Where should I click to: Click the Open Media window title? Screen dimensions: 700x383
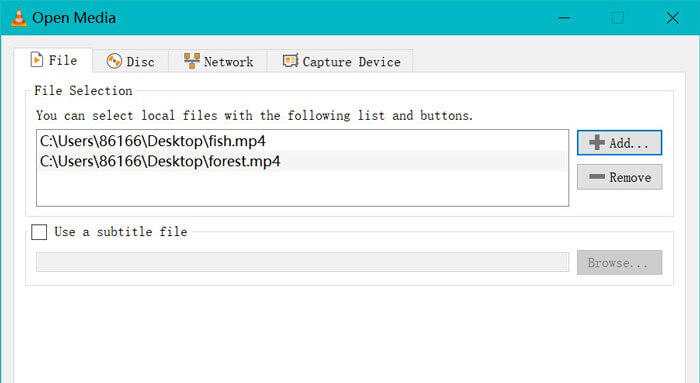pos(74,18)
